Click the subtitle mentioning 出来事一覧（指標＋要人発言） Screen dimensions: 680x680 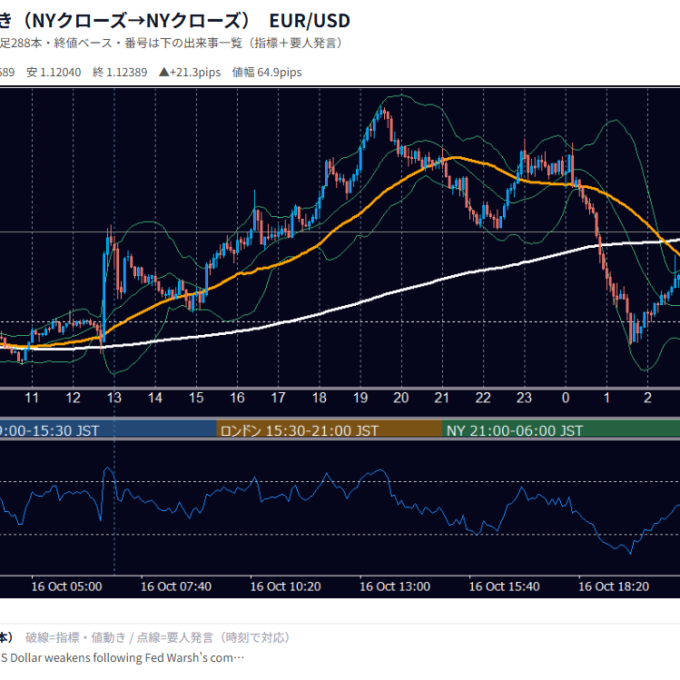coord(171,43)
